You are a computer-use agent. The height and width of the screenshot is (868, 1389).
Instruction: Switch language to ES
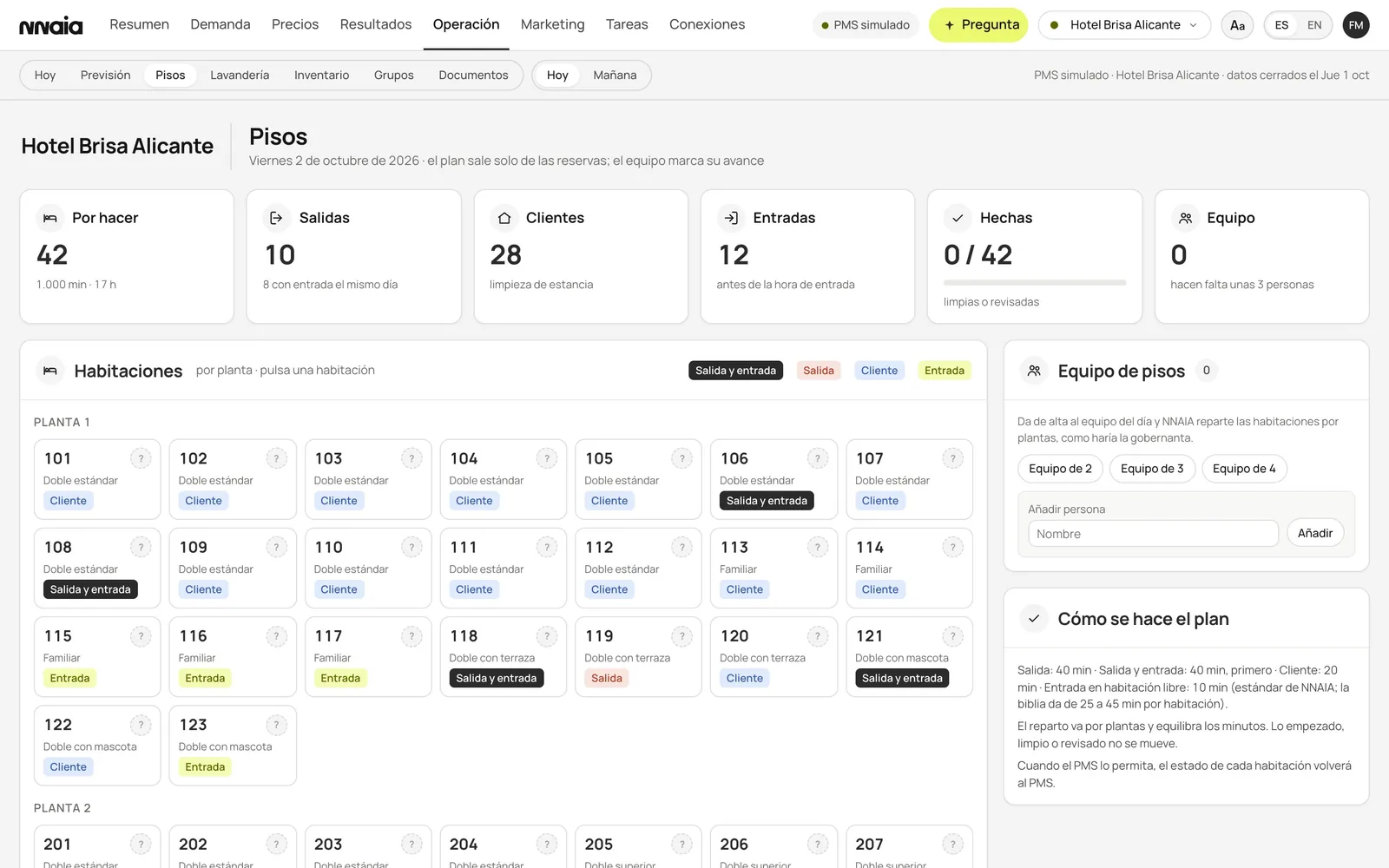pyautogui.click(x=1281, y=25)
